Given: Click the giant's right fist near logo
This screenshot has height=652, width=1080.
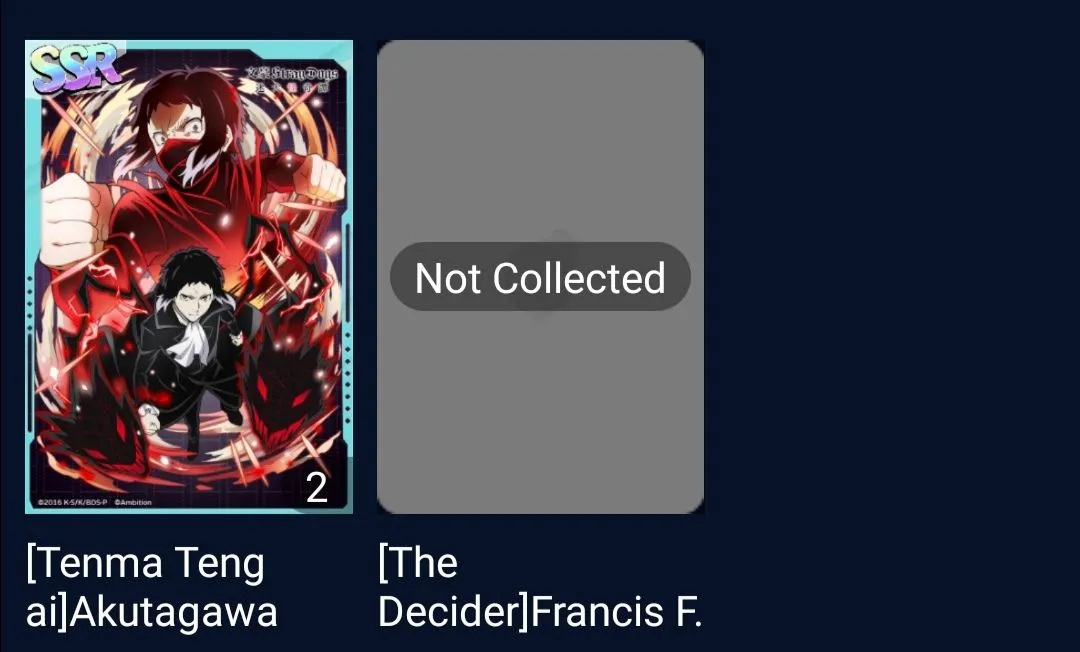Looking at the screenshot, I should point(318,178).
